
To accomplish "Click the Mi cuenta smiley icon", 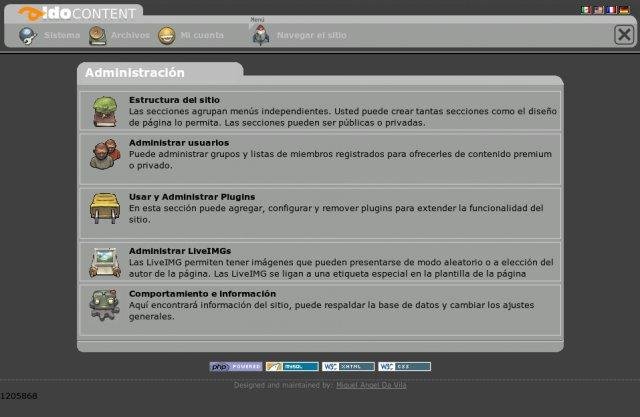I will pyautogui.click(x=167, y=35).
